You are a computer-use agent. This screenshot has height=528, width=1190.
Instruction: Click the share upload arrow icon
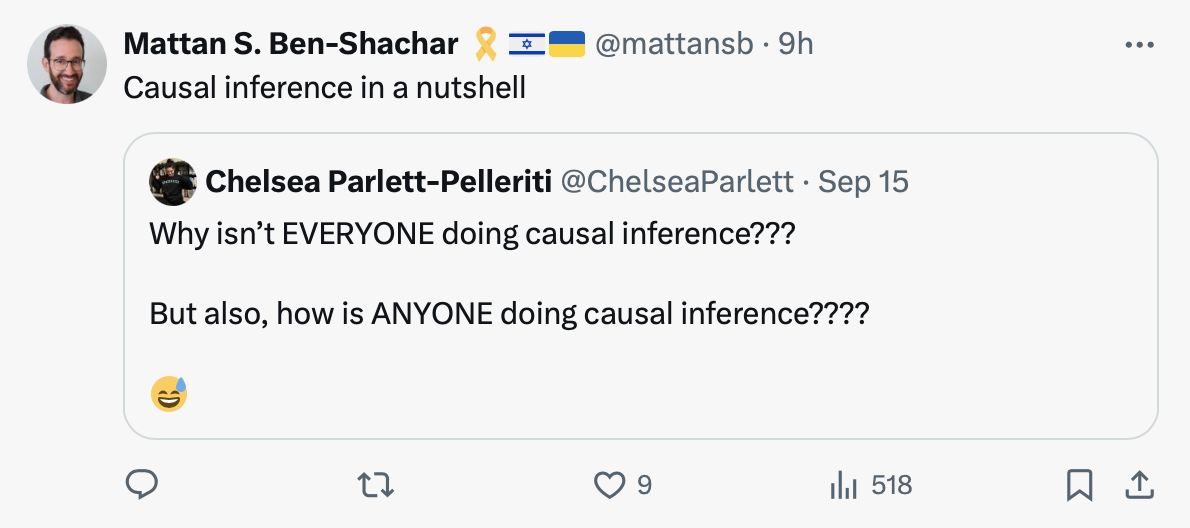pyautogui.click(x=1136, y=486)
